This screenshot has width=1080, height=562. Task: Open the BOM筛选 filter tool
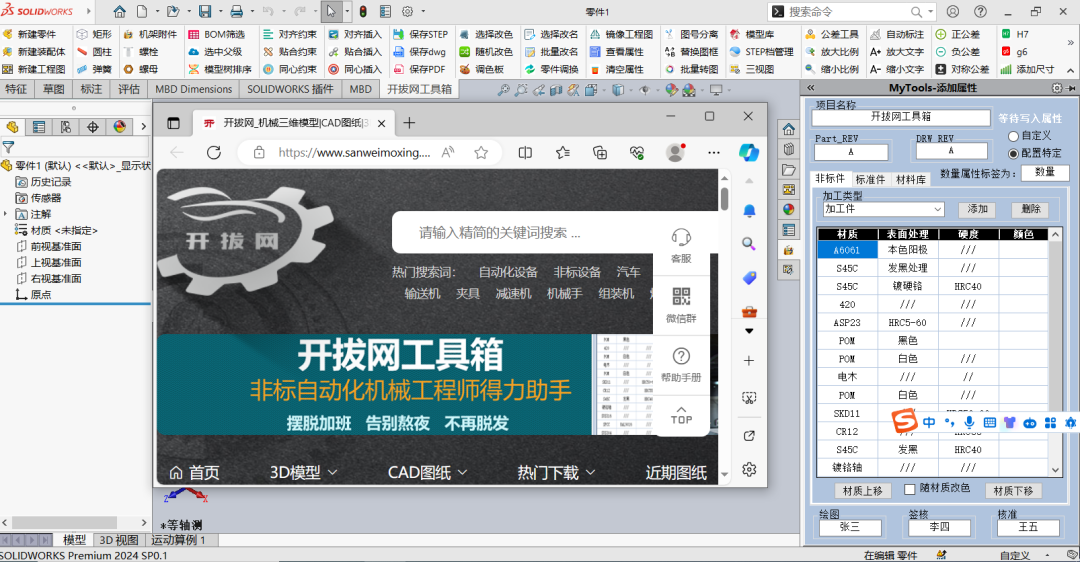click(x=216, y=34)
